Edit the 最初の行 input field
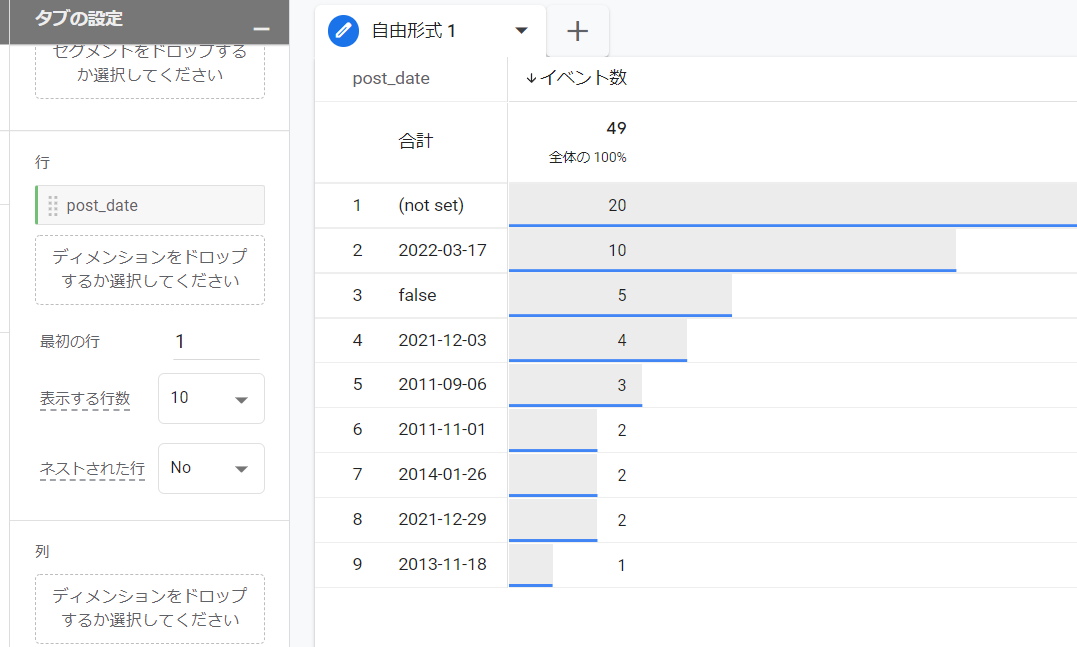Screen dimensions: 1077x647 coord(216,342)
